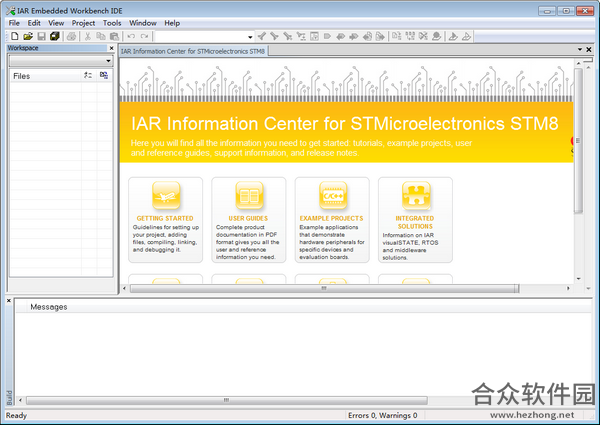Click the Save floppy disk icon
The height and width of the screenshot is (425, 600).
pos(41,36)
